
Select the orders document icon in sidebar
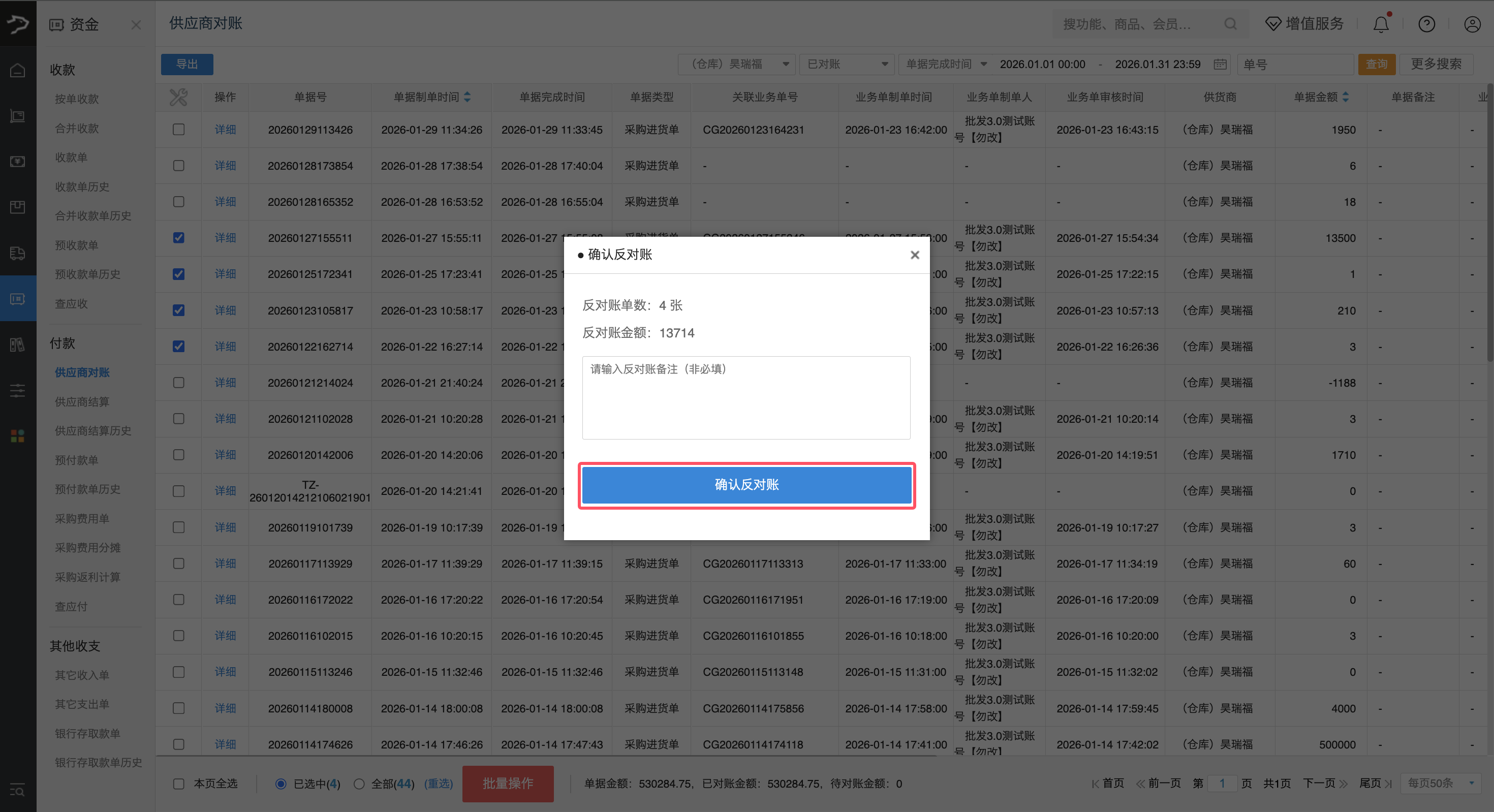[17, 115]
